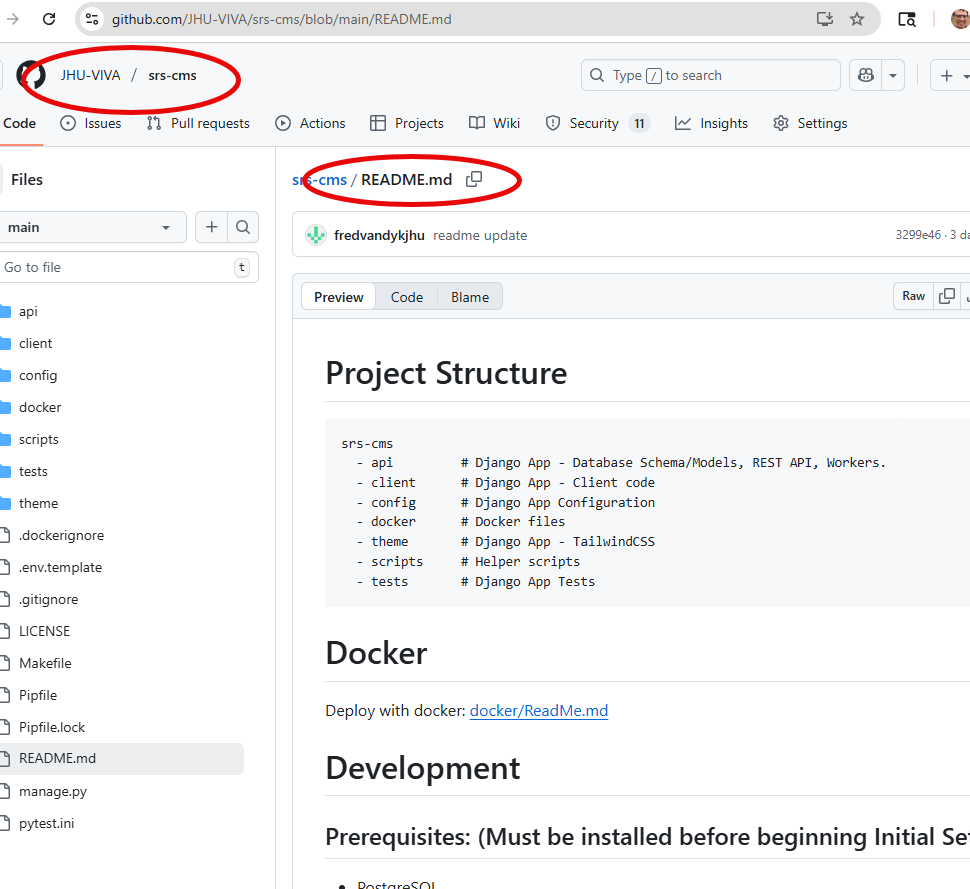The width and height of the screenshot is (970, 889).
Task: Bookmark the page with the star icon
Action: click(856, 19)
